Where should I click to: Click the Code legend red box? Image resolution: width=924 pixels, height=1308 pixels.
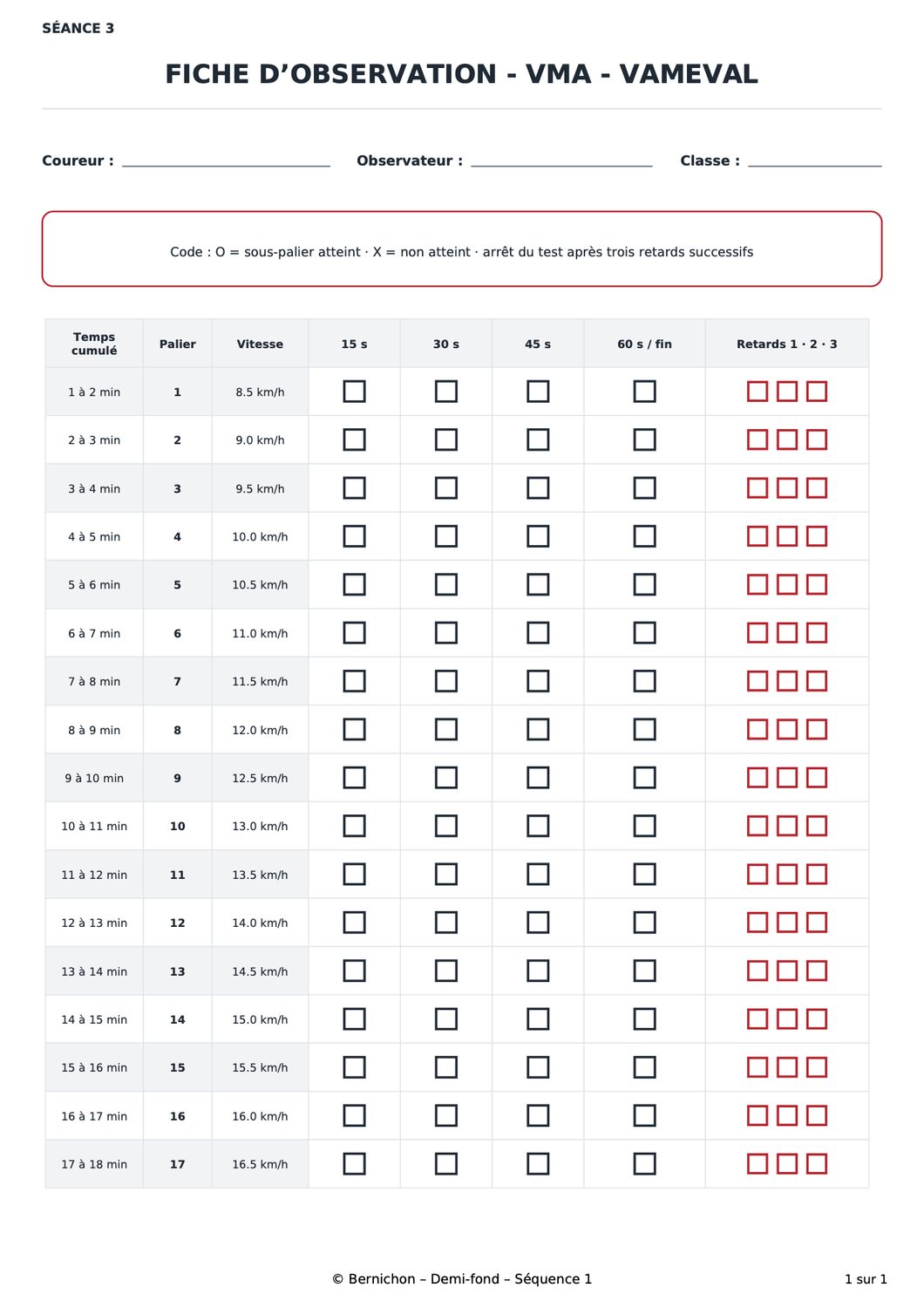tap(462, 249)
